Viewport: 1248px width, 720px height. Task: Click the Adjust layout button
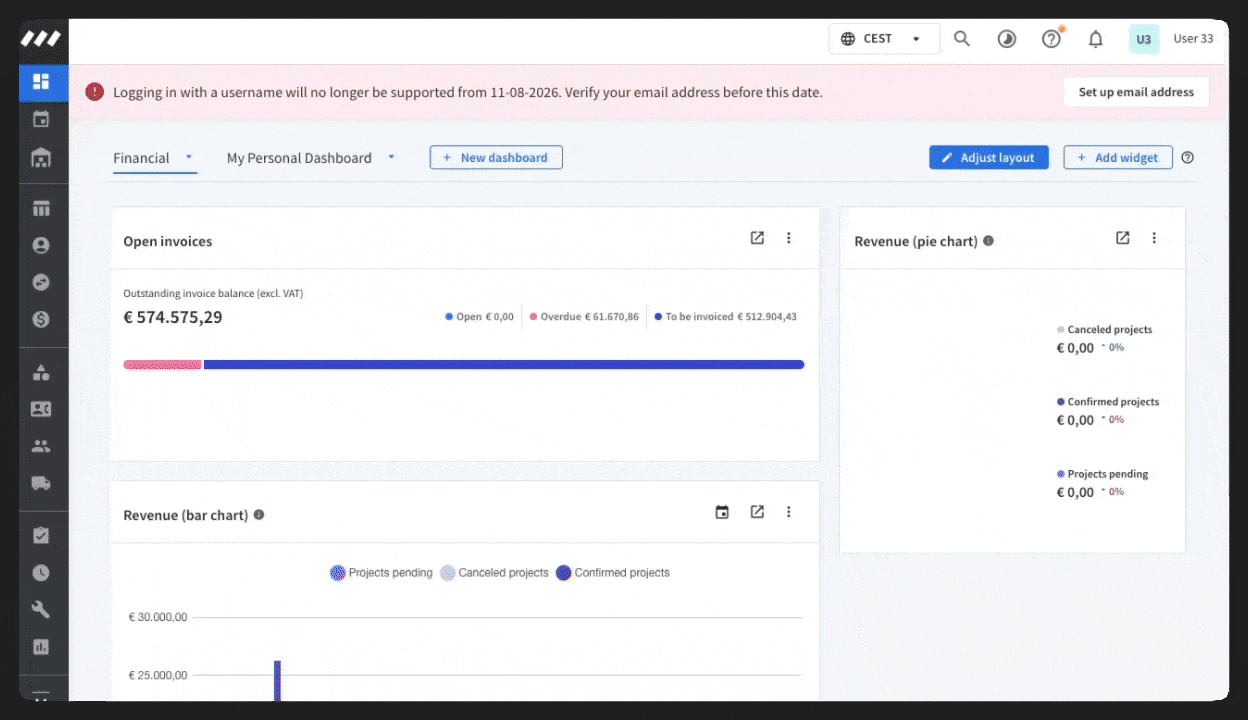point(989,157)
